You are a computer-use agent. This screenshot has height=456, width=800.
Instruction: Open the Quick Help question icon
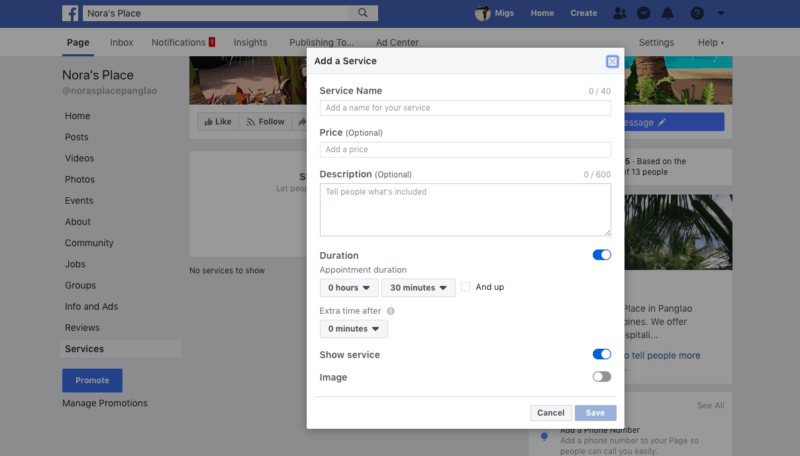[x=697, y=13]
